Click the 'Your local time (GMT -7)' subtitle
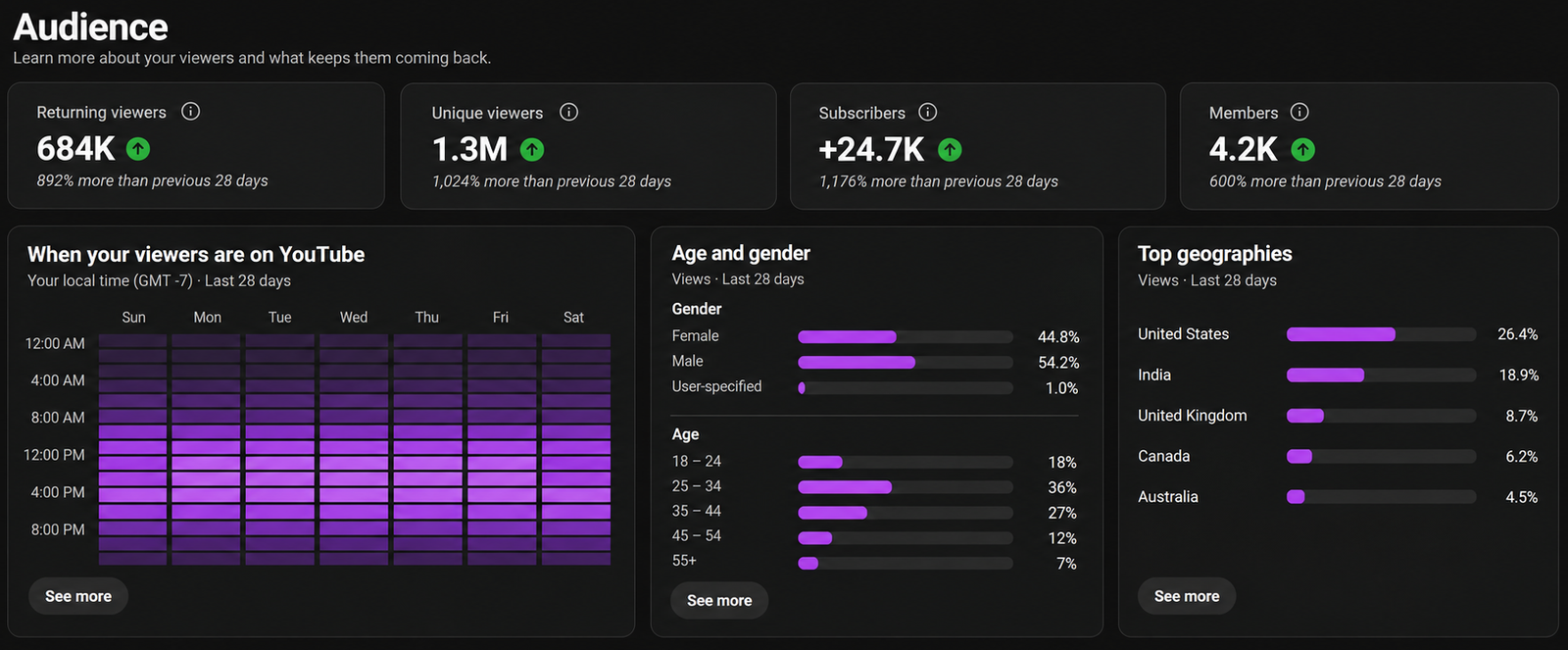Screen dimensions: 1568x650 [110, 280]
